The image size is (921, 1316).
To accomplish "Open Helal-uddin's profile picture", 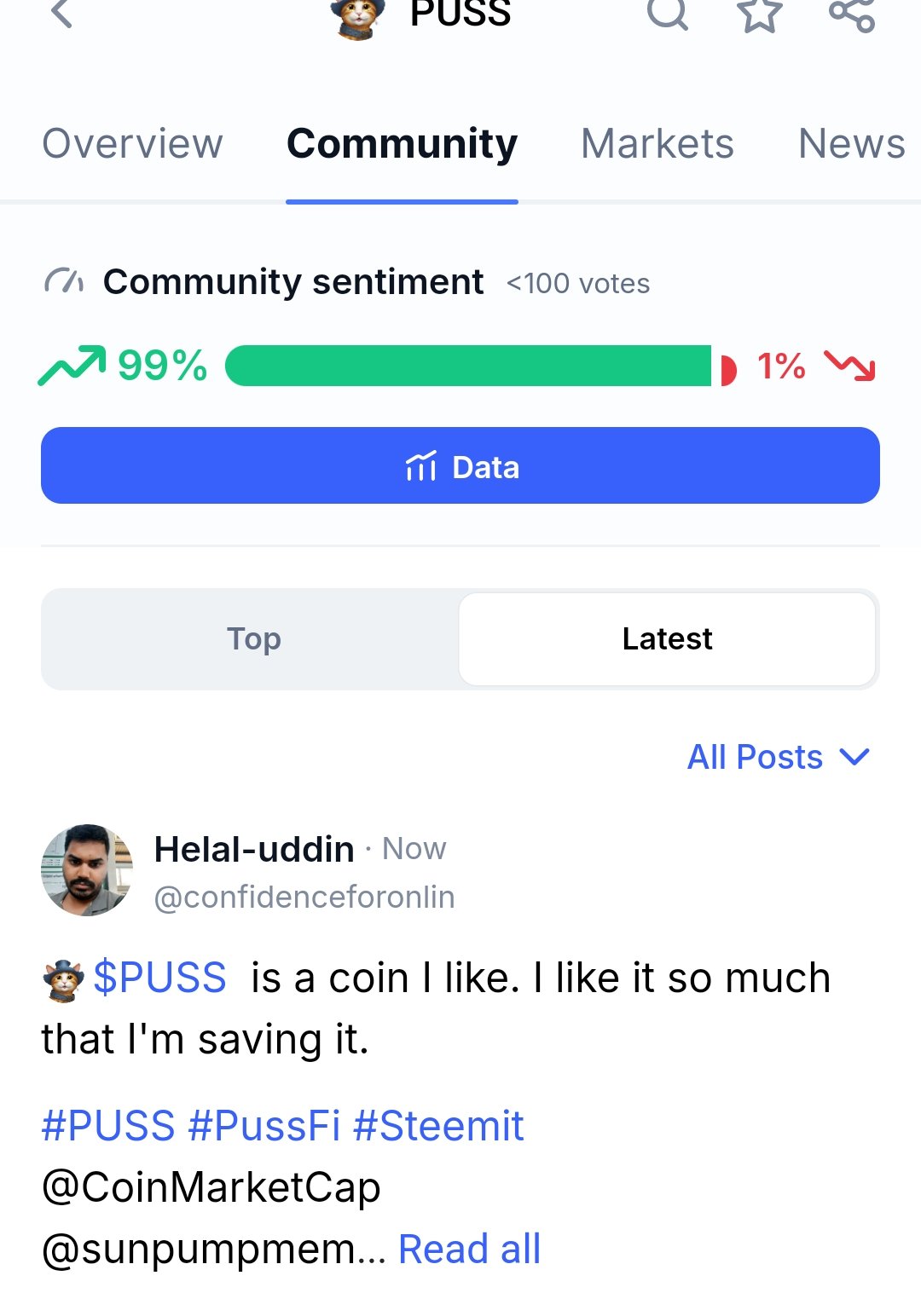I will click(87, 870).
